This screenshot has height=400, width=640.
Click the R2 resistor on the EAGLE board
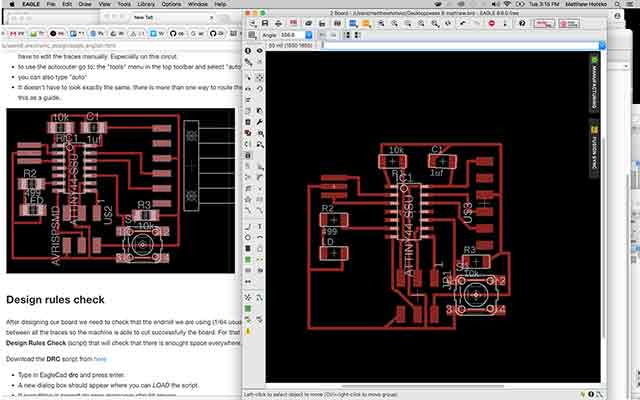[x=334, y=220]
